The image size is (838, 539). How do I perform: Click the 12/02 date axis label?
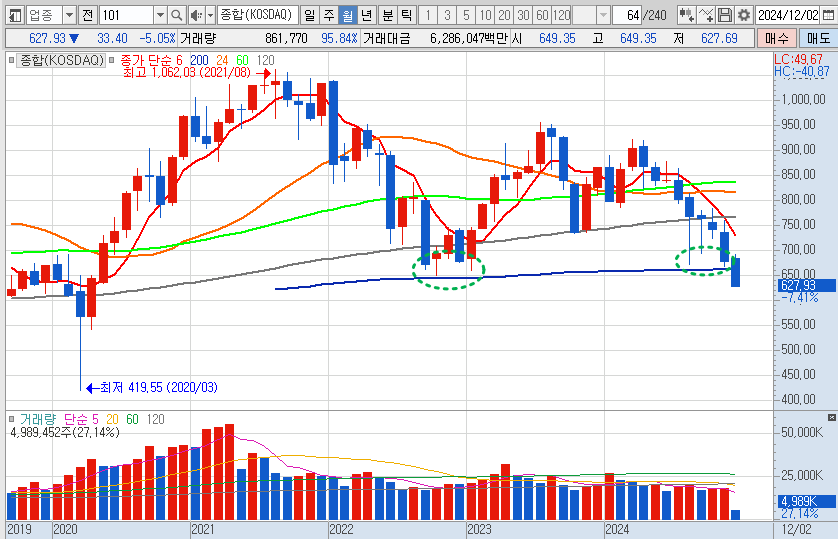click(796, 529)
